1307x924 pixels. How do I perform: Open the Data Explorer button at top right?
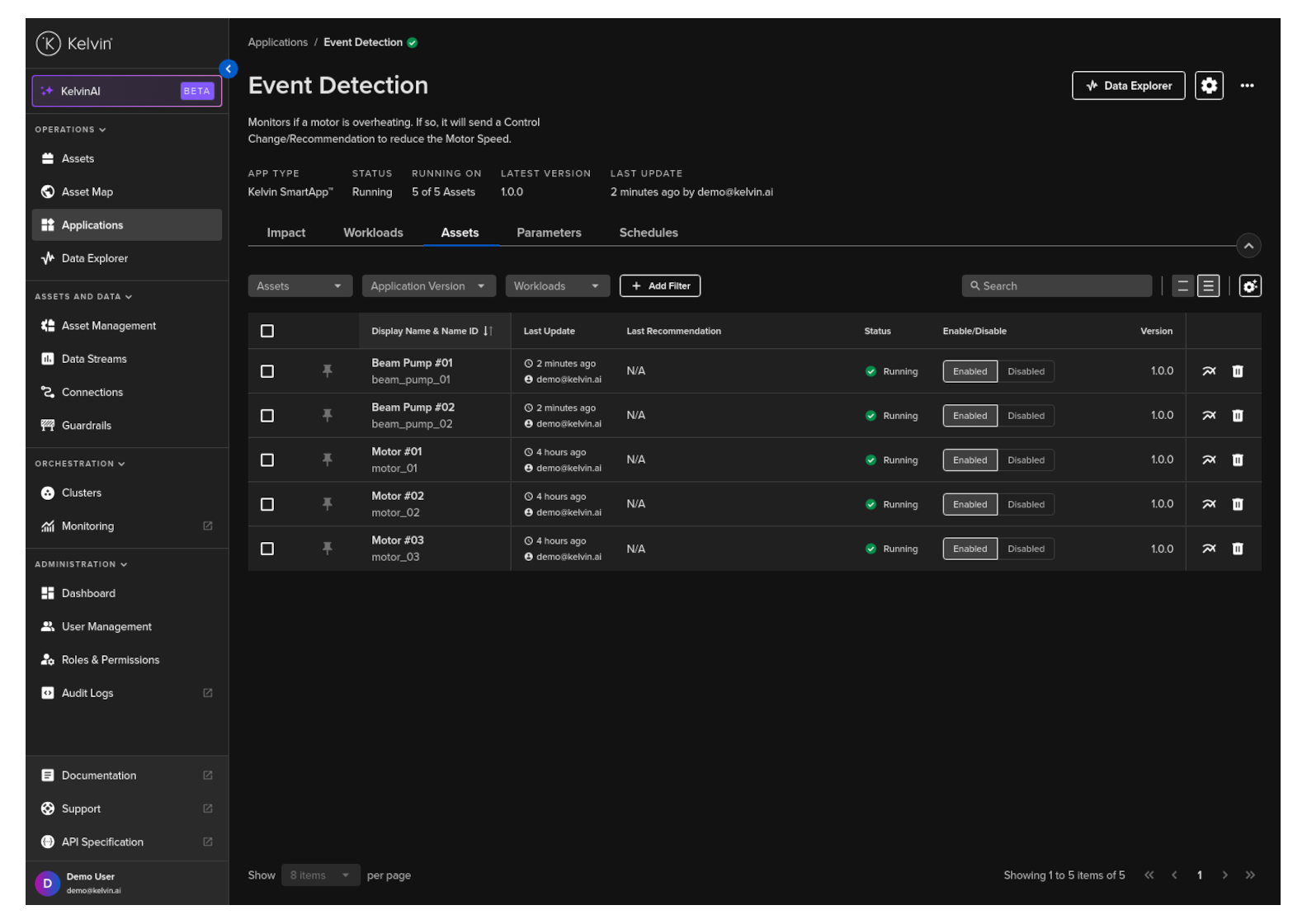[x=1127, y=86]
